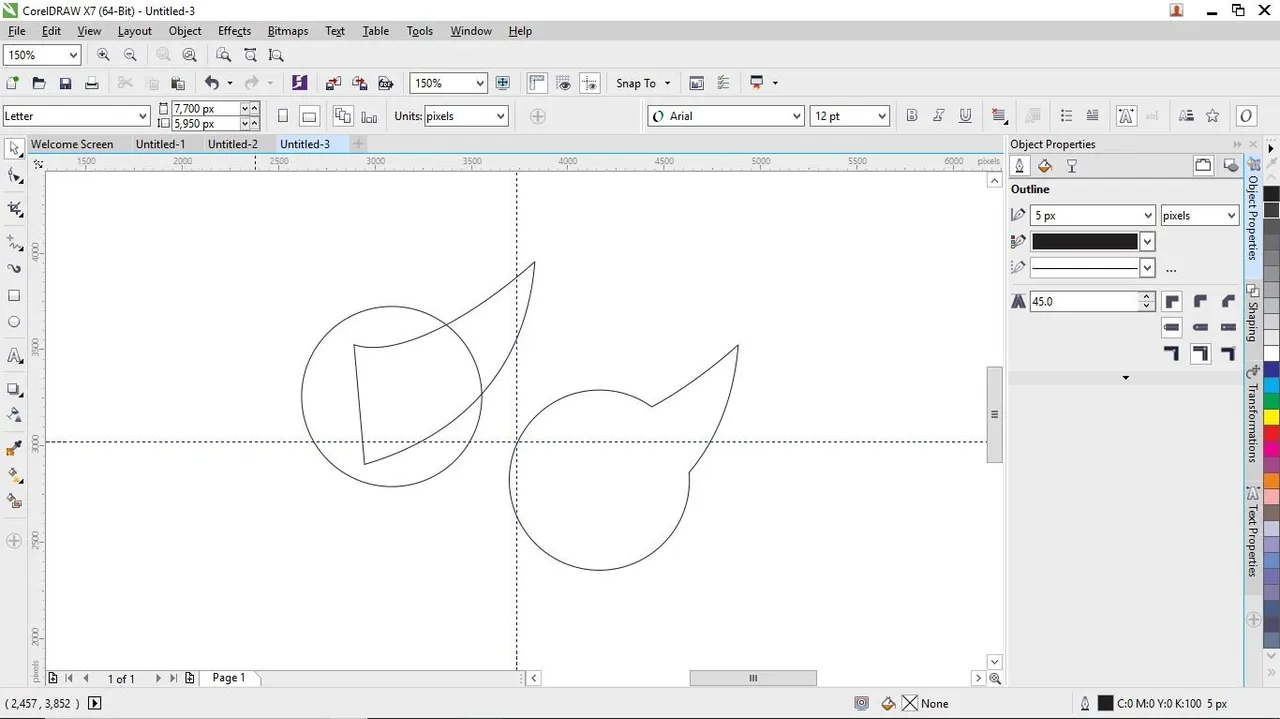This screenshot has height=719, width=1280.
Task: Open the Transformations docker tab
Action: [x=1252, y=414]
